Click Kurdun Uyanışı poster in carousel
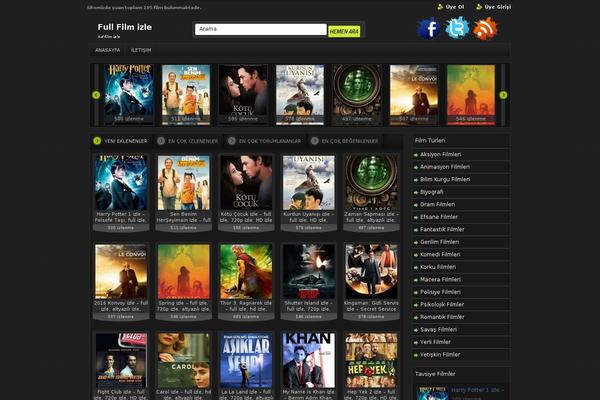 (x=300, y=95)
